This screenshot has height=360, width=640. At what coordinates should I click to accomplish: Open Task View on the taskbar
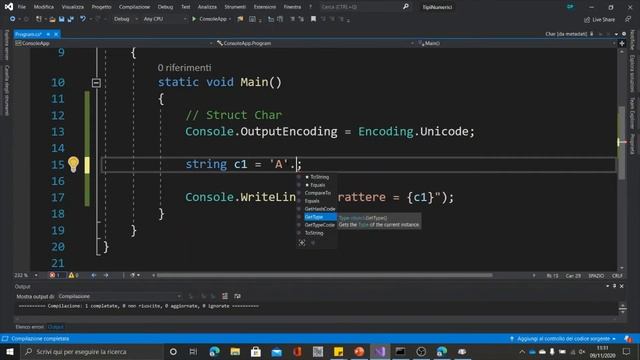193,351
